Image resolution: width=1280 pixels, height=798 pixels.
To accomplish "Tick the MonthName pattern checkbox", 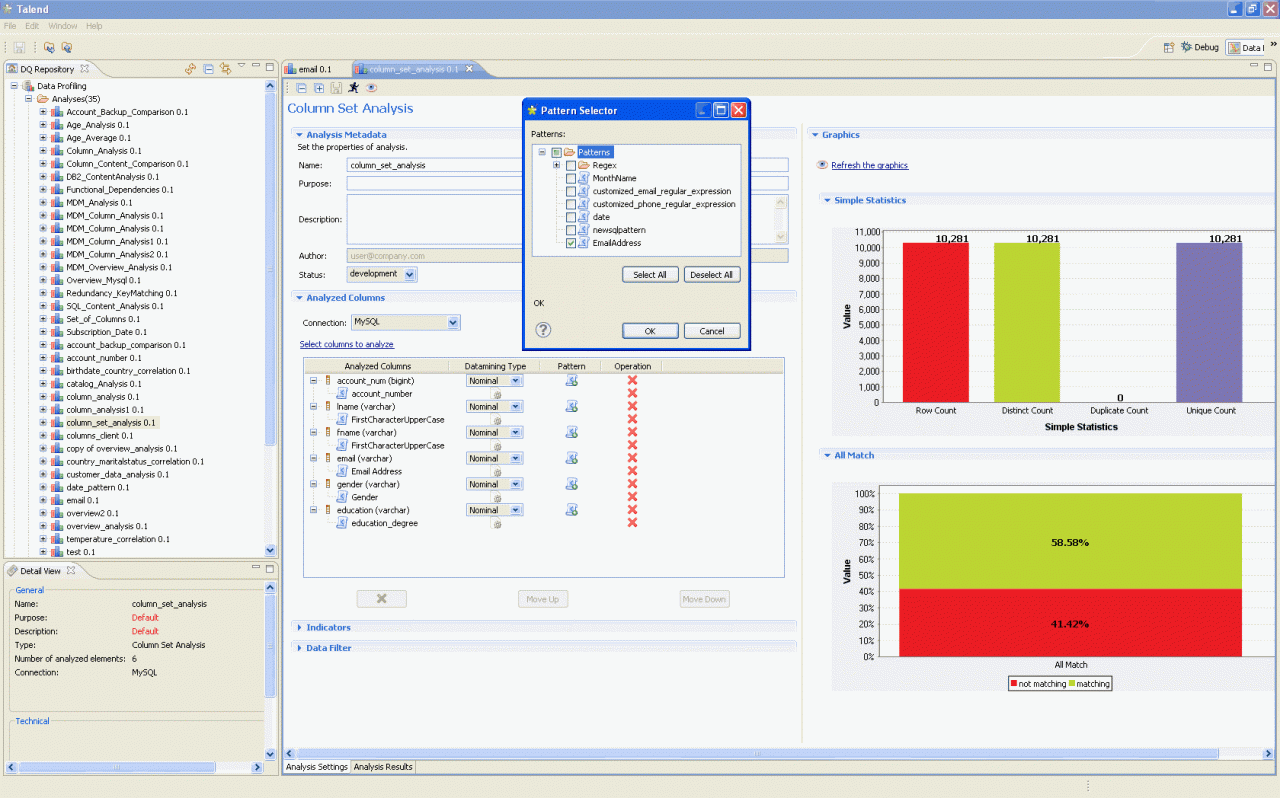I will (571, 178).
